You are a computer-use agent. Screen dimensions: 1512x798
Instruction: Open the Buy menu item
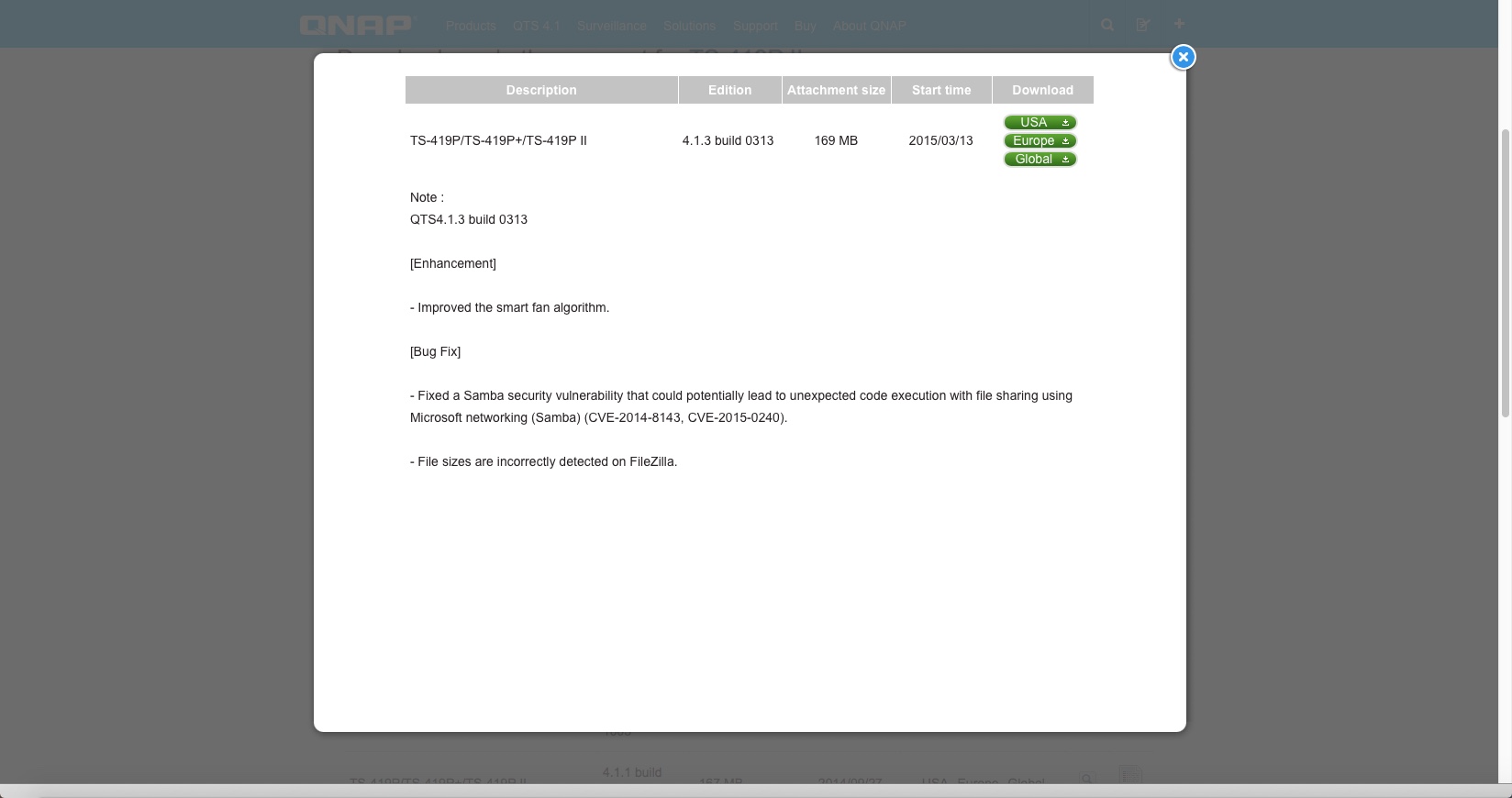click(806, 26)
